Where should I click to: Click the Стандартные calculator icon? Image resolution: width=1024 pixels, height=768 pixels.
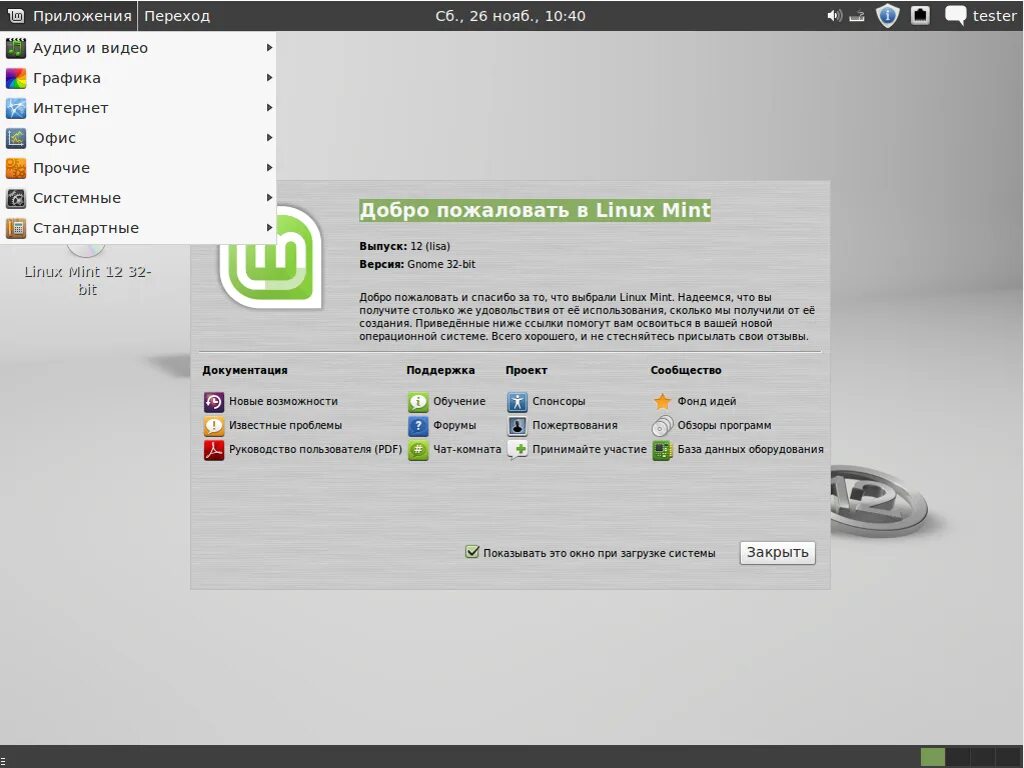16,228
